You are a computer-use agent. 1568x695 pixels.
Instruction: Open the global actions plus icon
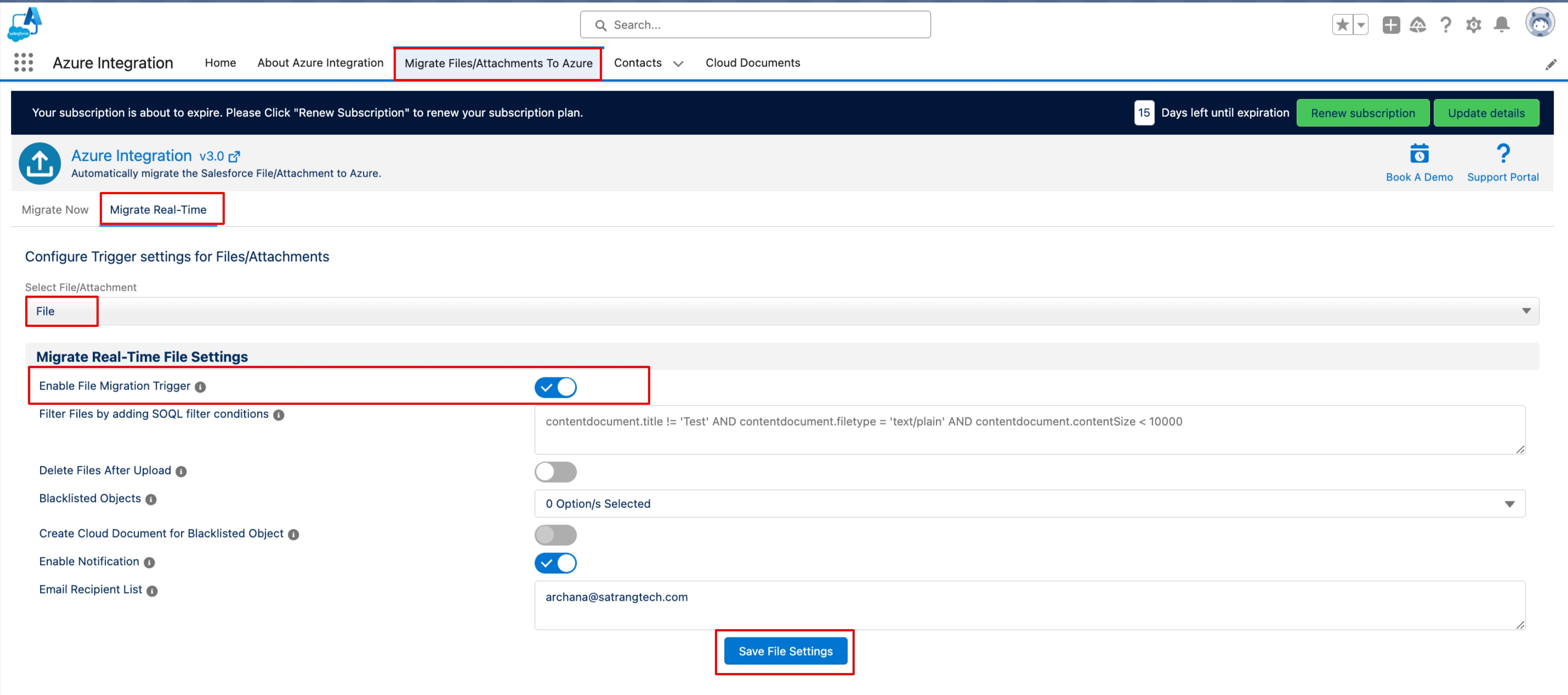1390,24
